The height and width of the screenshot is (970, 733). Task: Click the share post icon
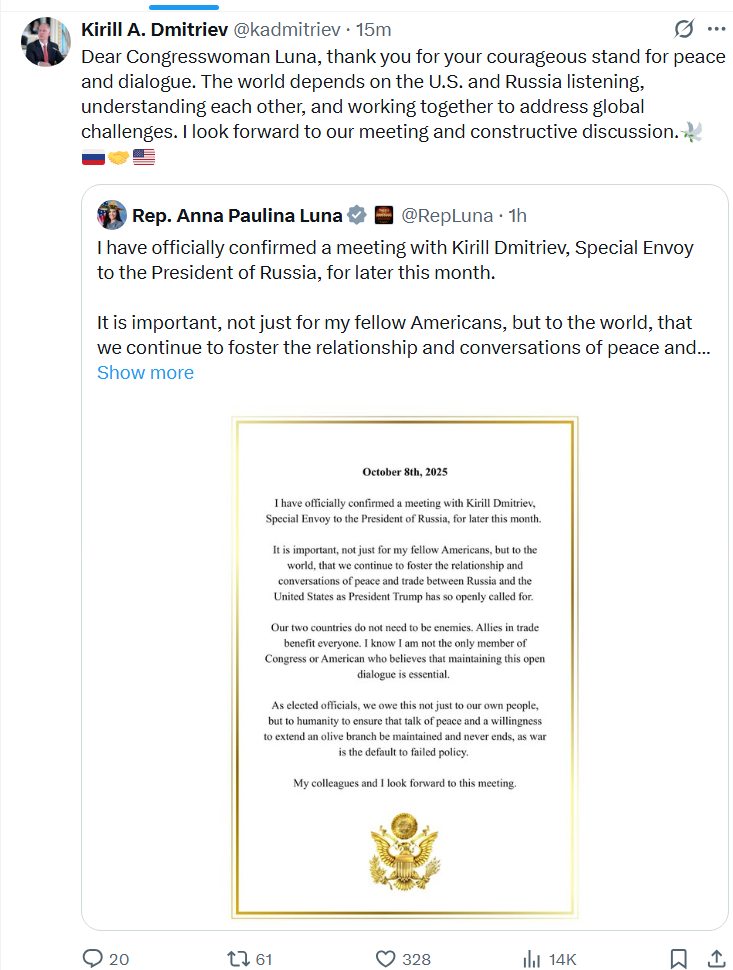tap(715, 958)
